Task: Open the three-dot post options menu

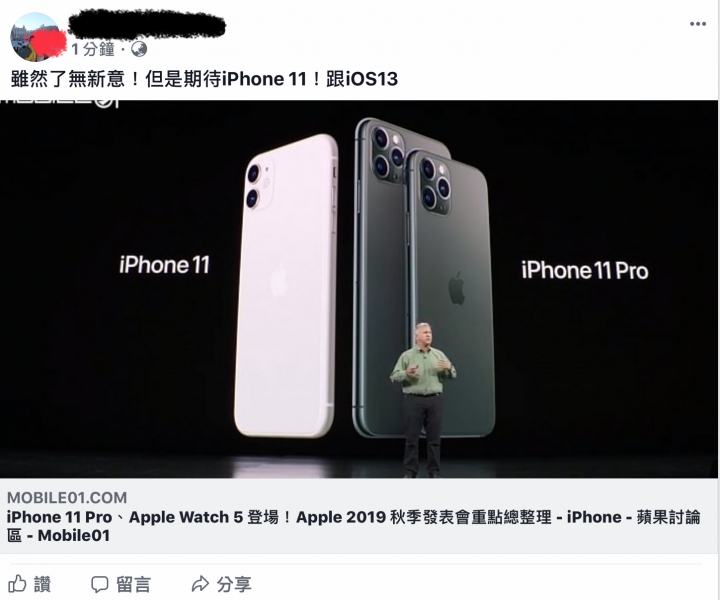Action: [x=698, y=24]
